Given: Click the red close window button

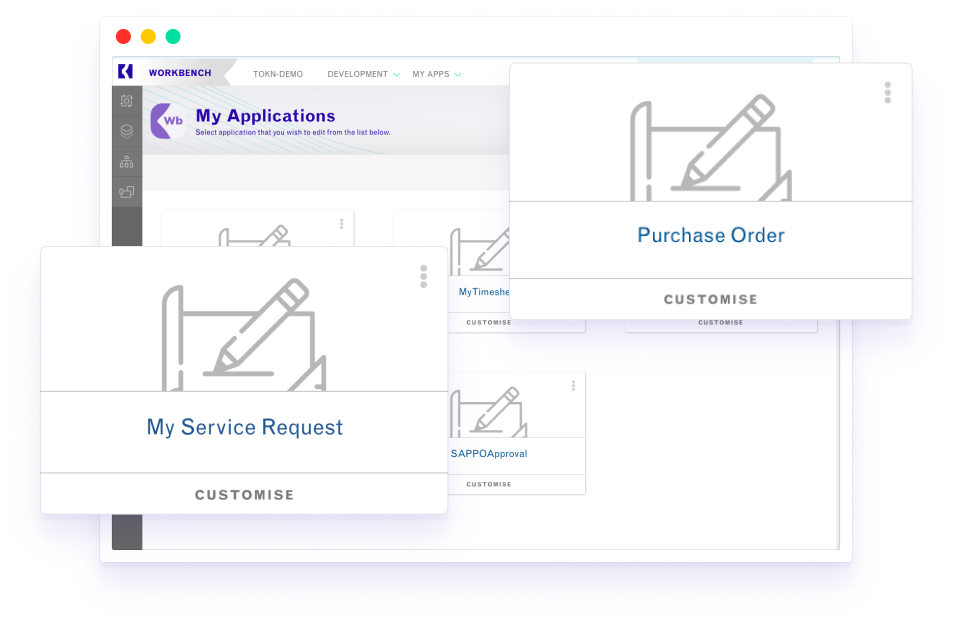Looking at the screenshot, I should [x=123, y=36].
